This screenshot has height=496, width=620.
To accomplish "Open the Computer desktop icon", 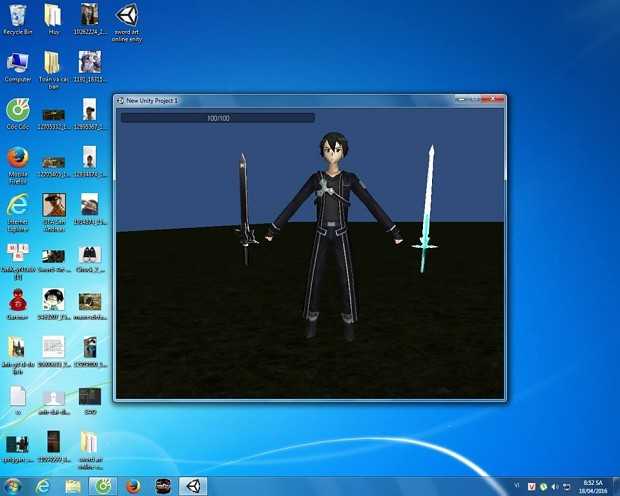I will pos(17,64).
